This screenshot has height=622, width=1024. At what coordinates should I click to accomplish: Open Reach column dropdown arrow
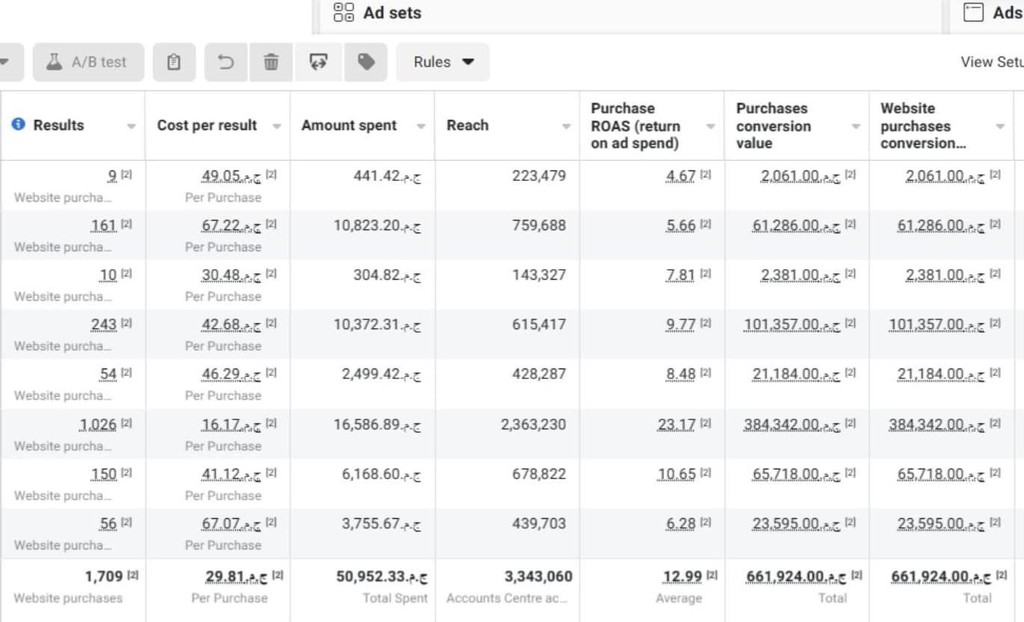pos(566,126)
